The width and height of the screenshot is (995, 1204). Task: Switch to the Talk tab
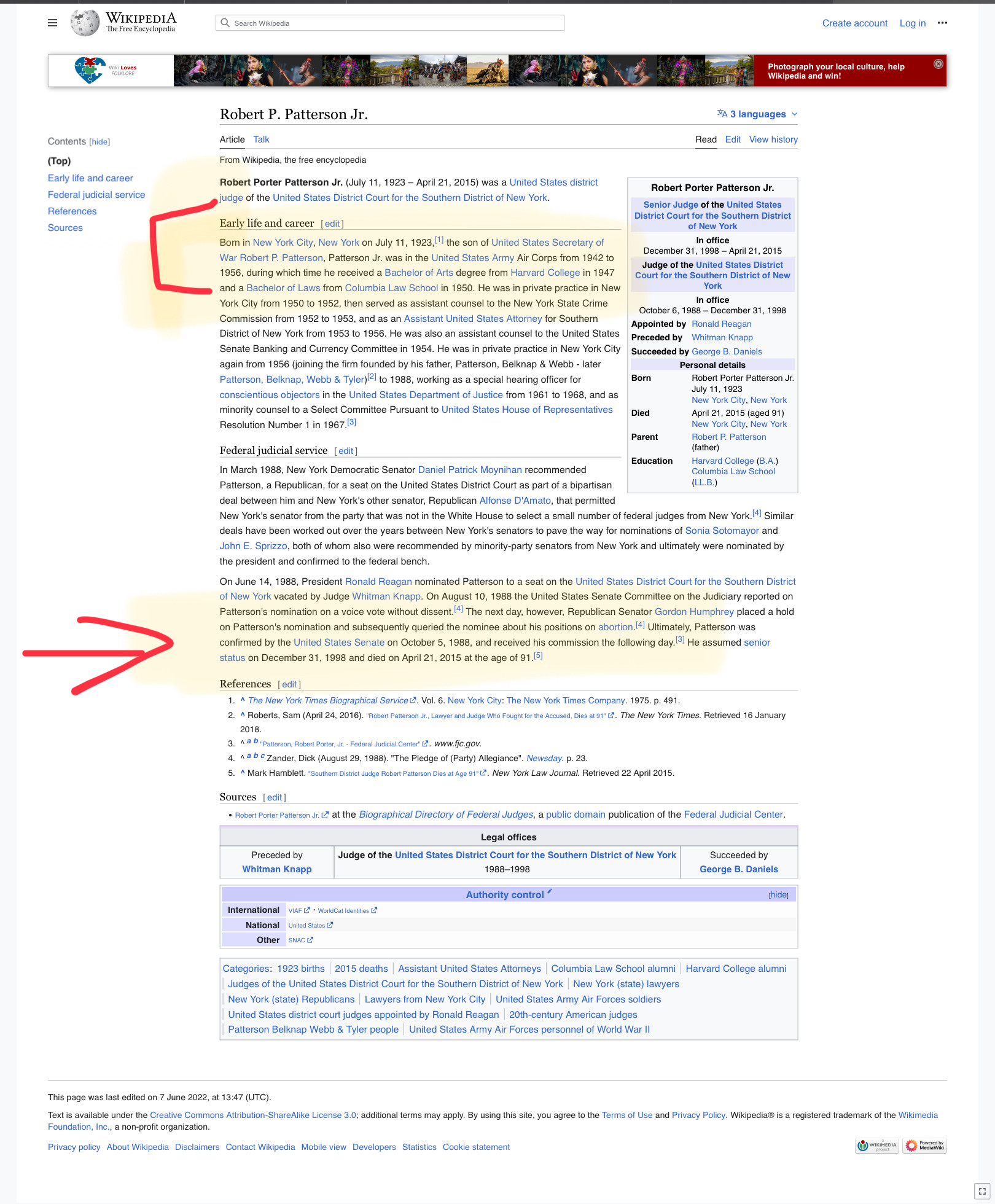(x=261, y=139)
